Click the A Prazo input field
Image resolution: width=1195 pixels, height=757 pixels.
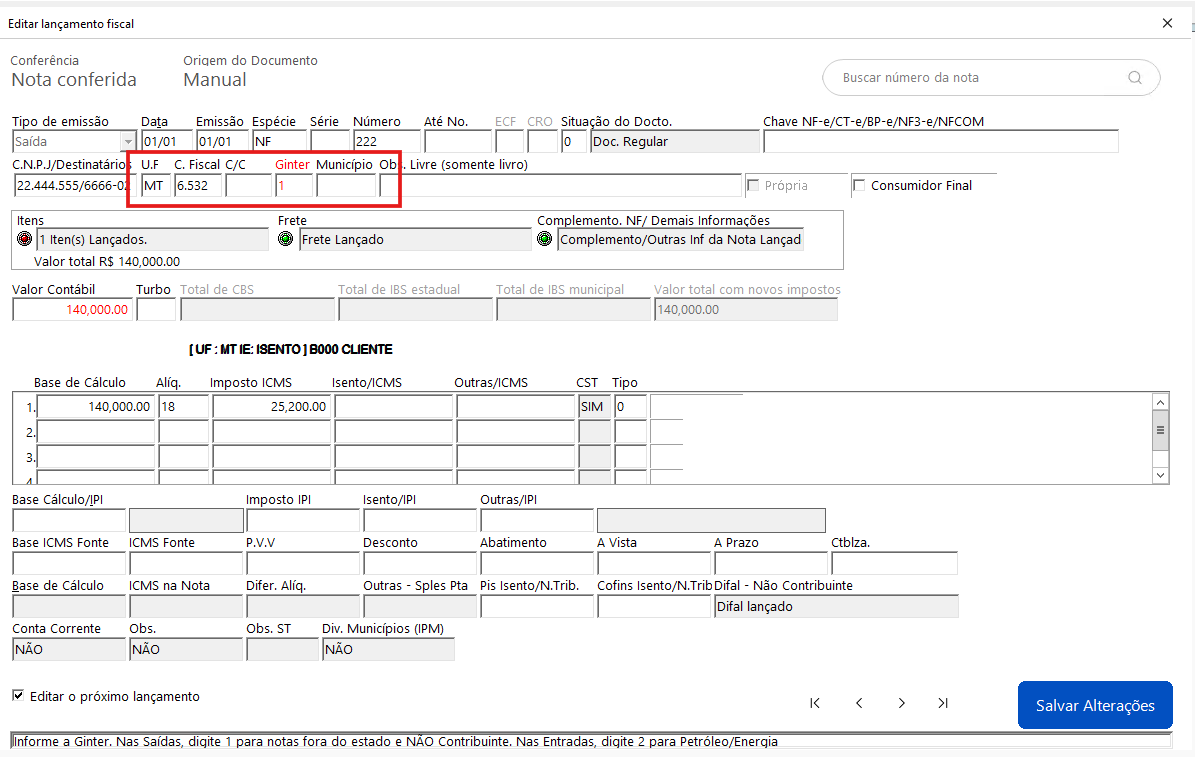click(771, 563)
